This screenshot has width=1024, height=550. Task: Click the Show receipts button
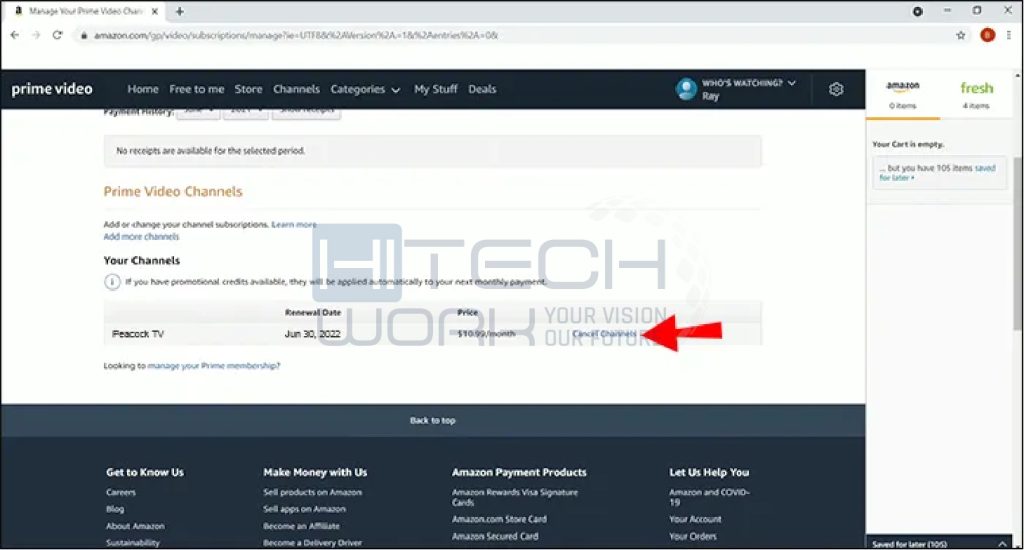click(306, 112)
